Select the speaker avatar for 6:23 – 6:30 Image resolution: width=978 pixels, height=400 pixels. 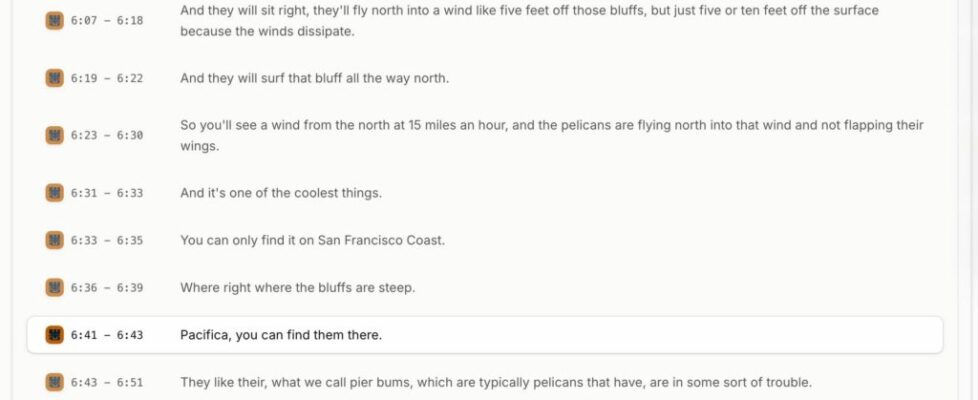54,135
